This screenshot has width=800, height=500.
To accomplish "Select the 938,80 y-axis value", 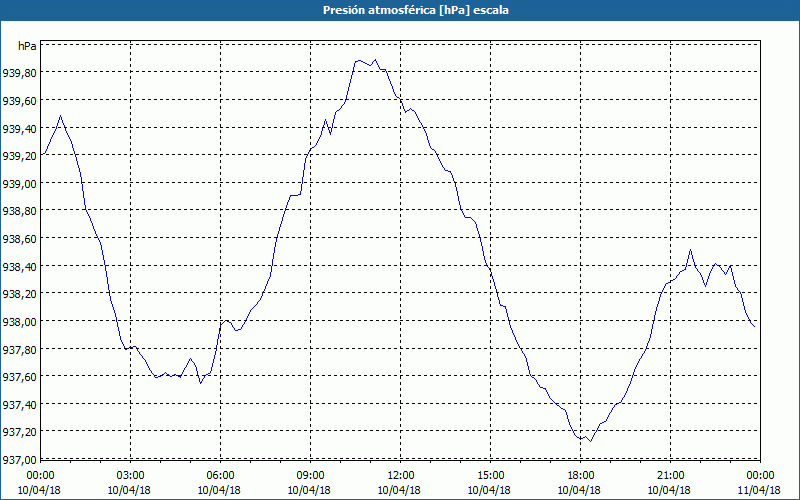I will [19, 211].
